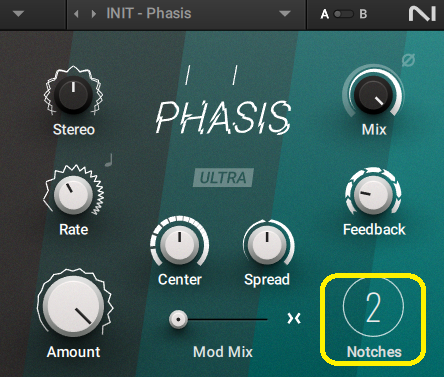Click the Native Instruments logo
The height and width of the screenshot is (377, 444).
422,14
